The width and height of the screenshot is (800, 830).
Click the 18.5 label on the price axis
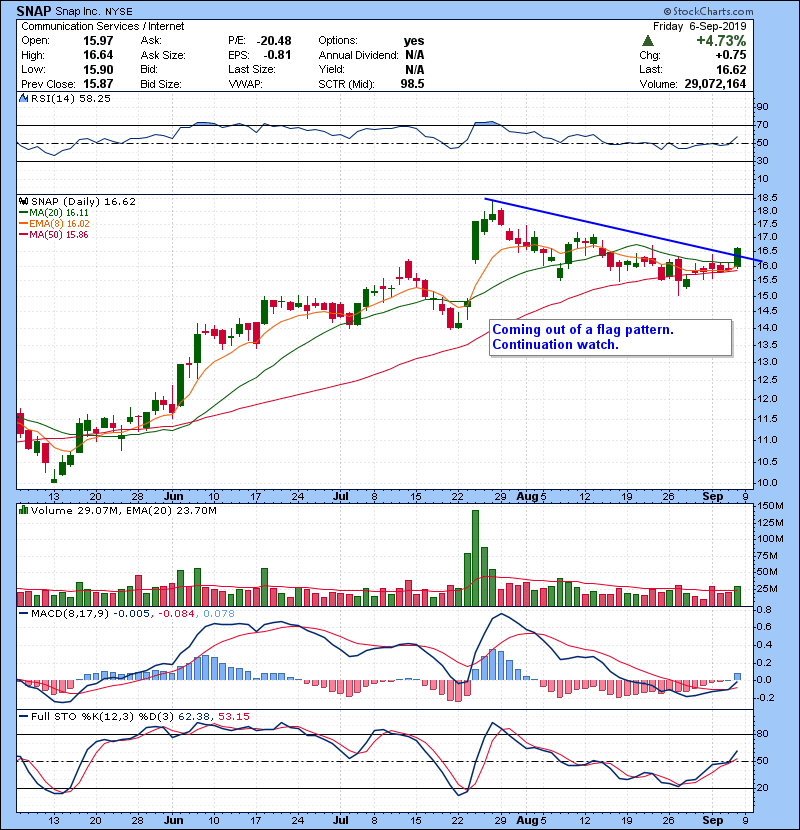pyautogui.click(x=767, y=198)
